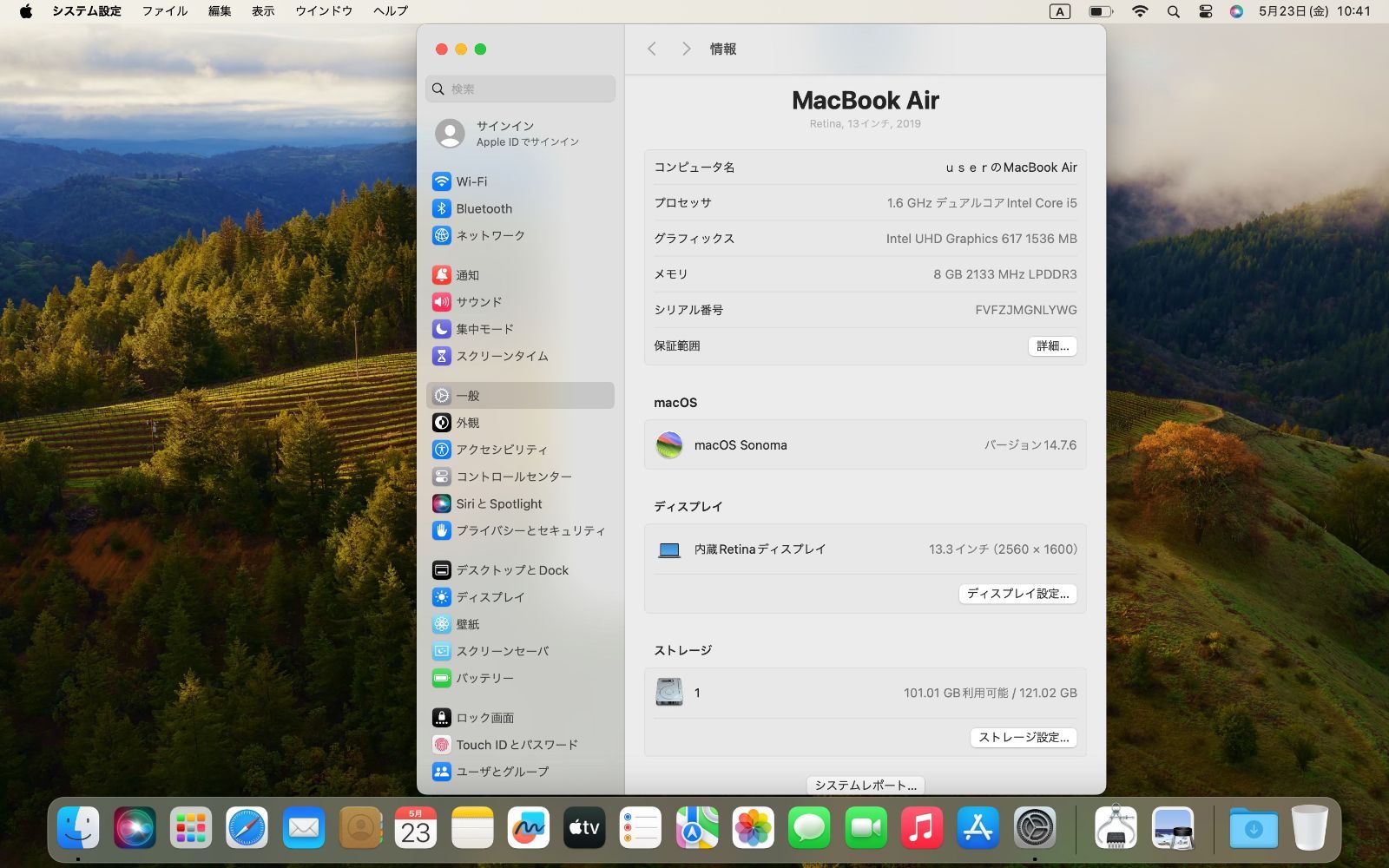Open Calendar from the Dock

tap(416, 827)
